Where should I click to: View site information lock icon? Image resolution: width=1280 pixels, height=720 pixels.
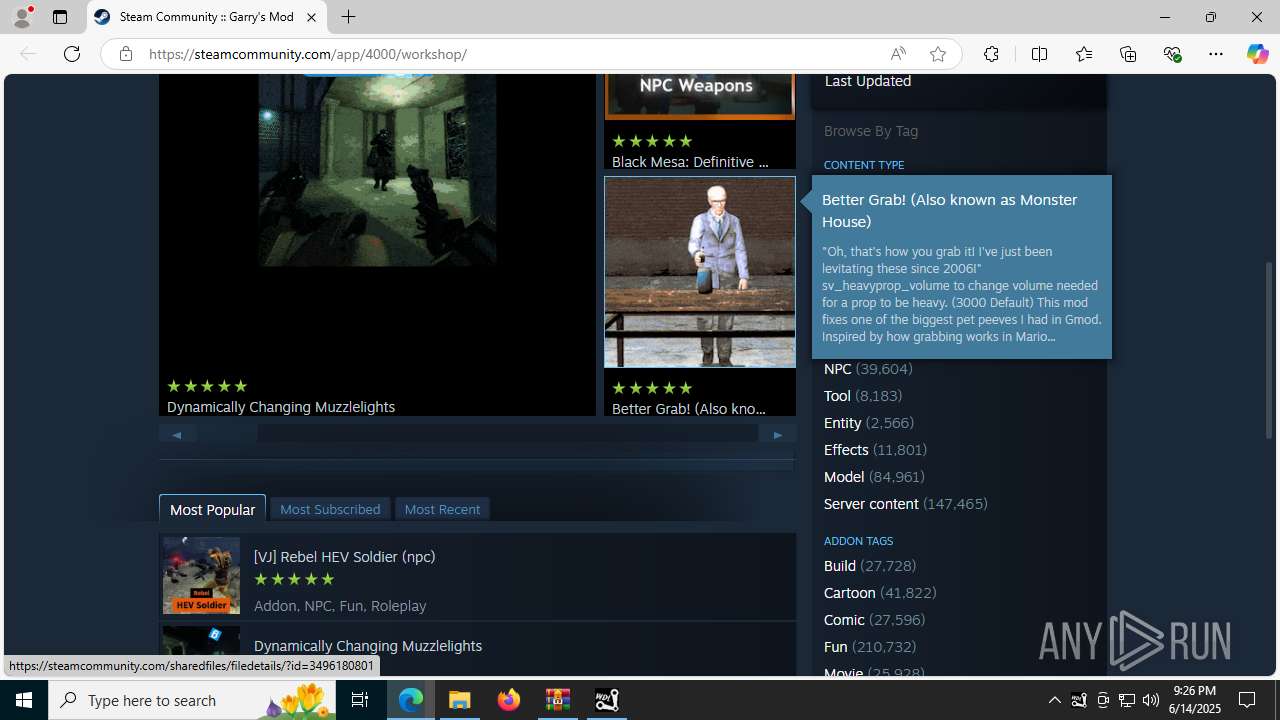click(x=125, y=54)
